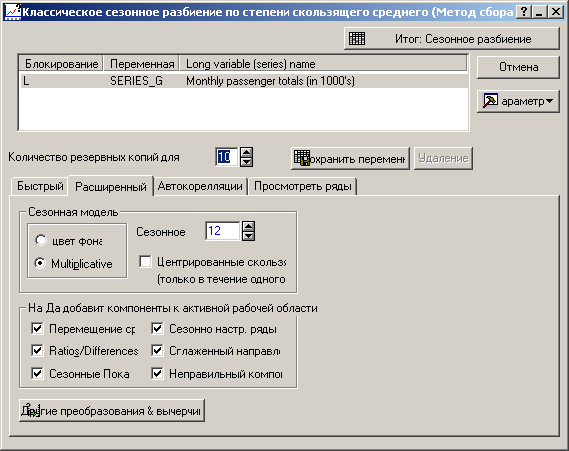The image size is (569, 451).
Task: Click the Блокирование column header
Action: click(x=61, y=64)
